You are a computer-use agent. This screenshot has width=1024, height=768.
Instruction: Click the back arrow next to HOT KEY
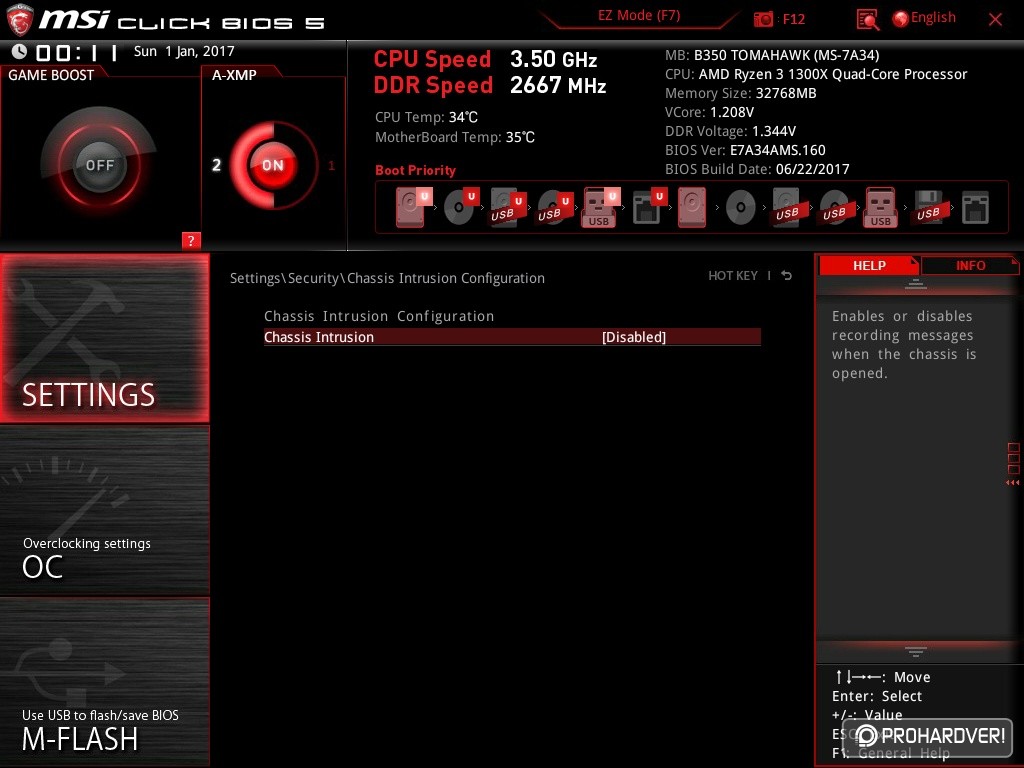(x=787, y=276)
